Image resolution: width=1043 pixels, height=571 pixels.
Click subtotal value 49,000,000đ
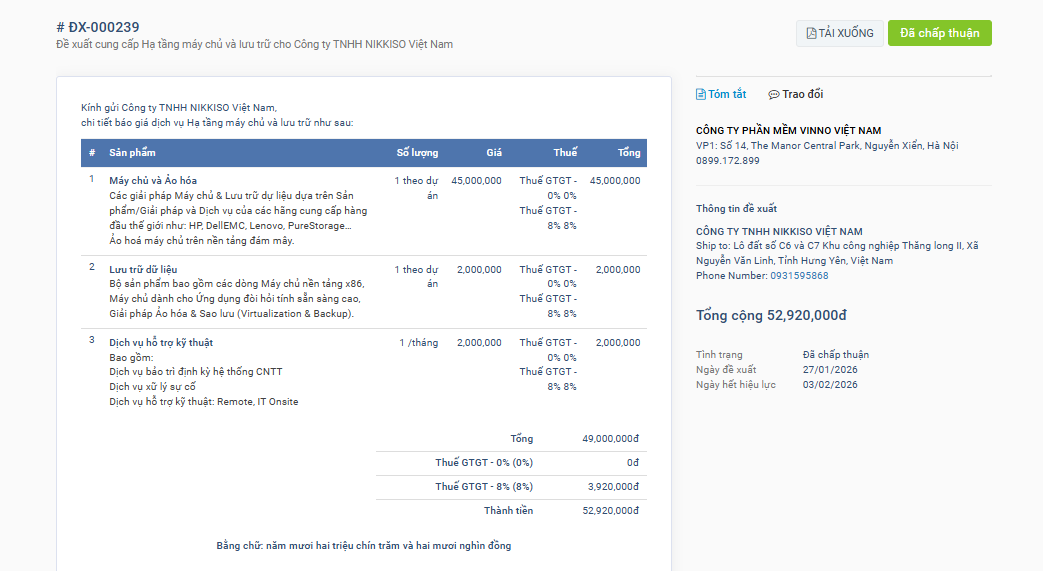610,439
